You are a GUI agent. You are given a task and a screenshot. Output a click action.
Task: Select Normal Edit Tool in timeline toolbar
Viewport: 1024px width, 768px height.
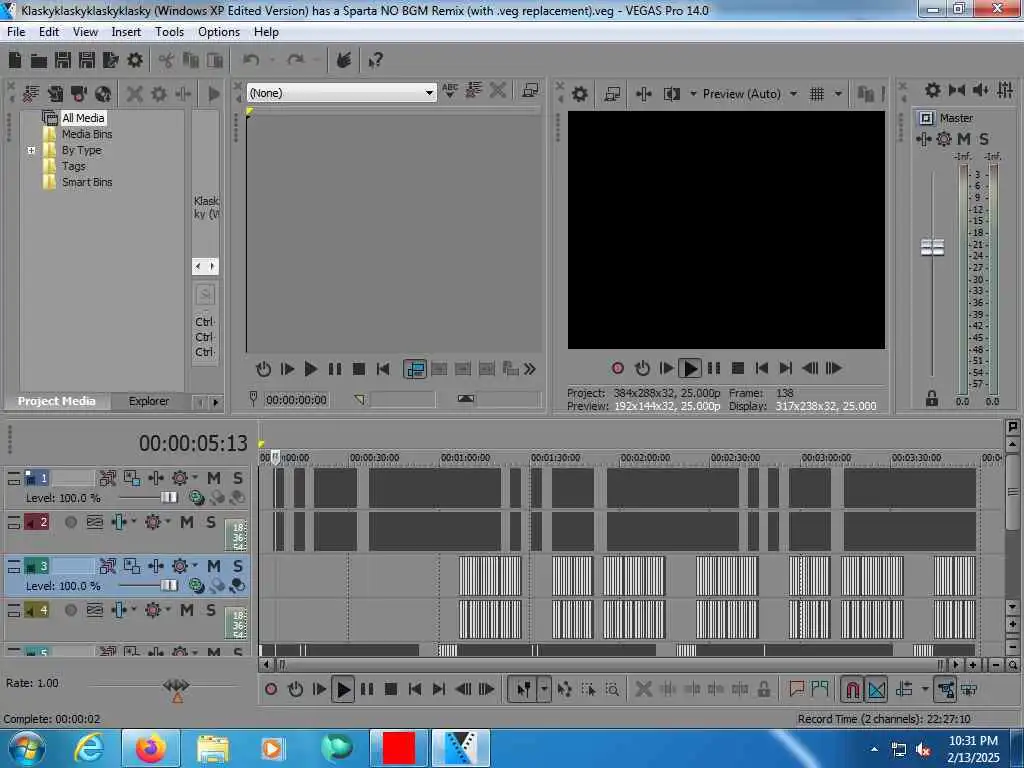point(524,689)
